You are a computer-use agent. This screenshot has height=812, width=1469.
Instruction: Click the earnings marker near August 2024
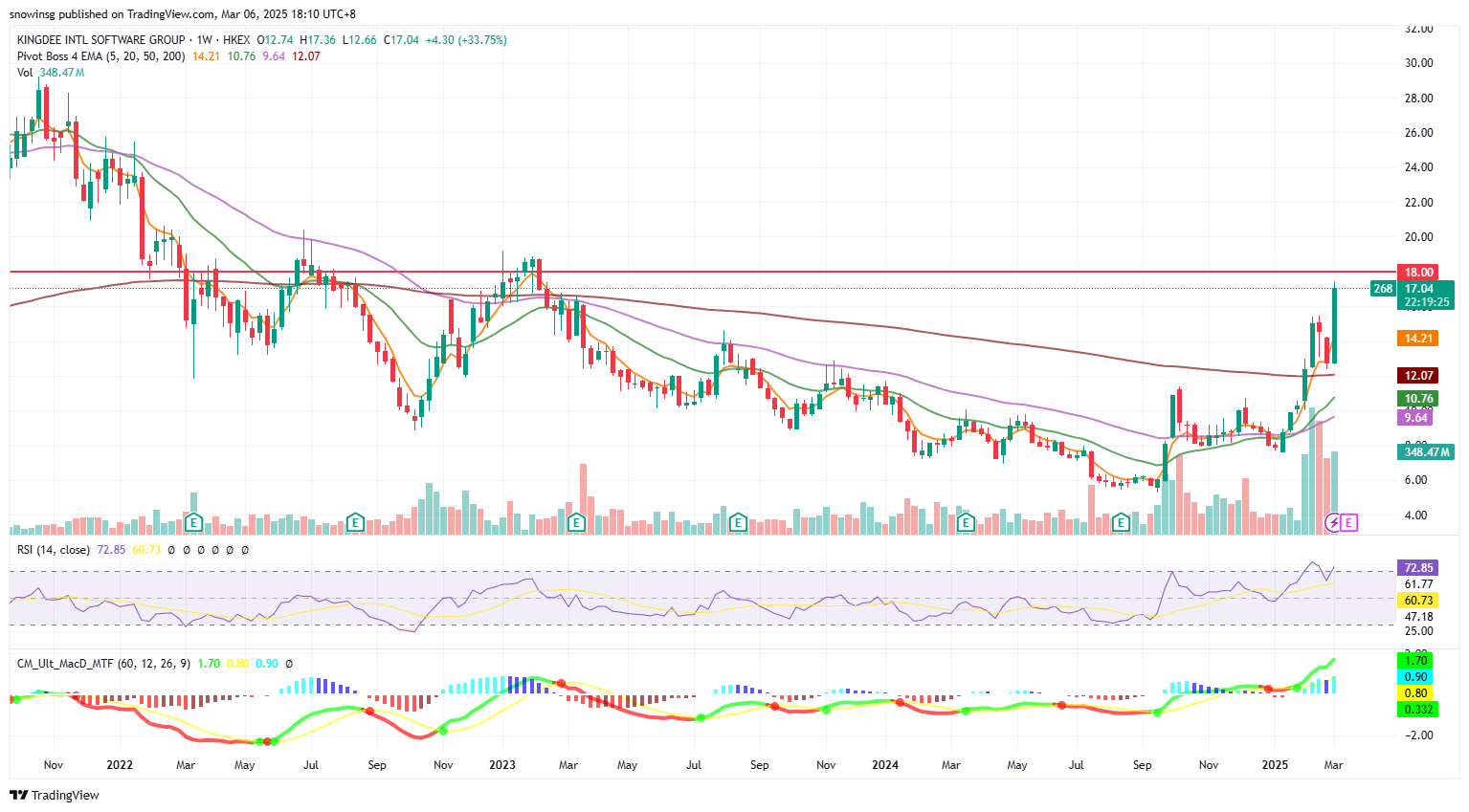1122,522
